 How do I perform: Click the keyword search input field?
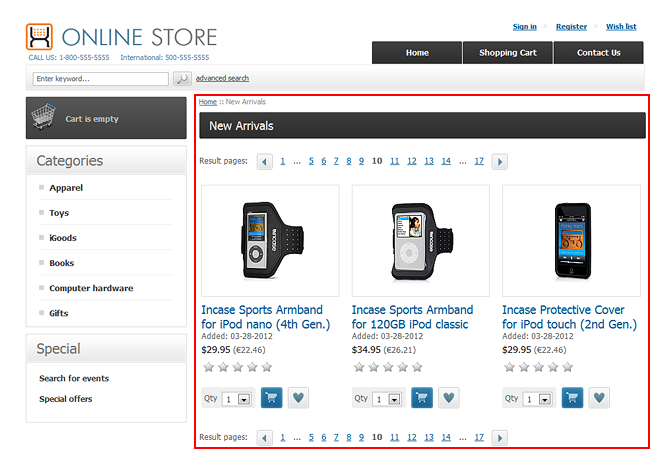pyautogui.click(x=101, y=79)
